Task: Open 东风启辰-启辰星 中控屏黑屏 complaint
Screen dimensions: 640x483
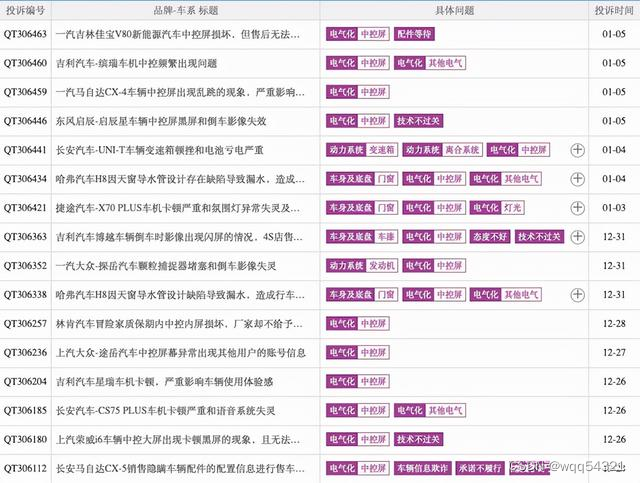Action: [161, 121]
